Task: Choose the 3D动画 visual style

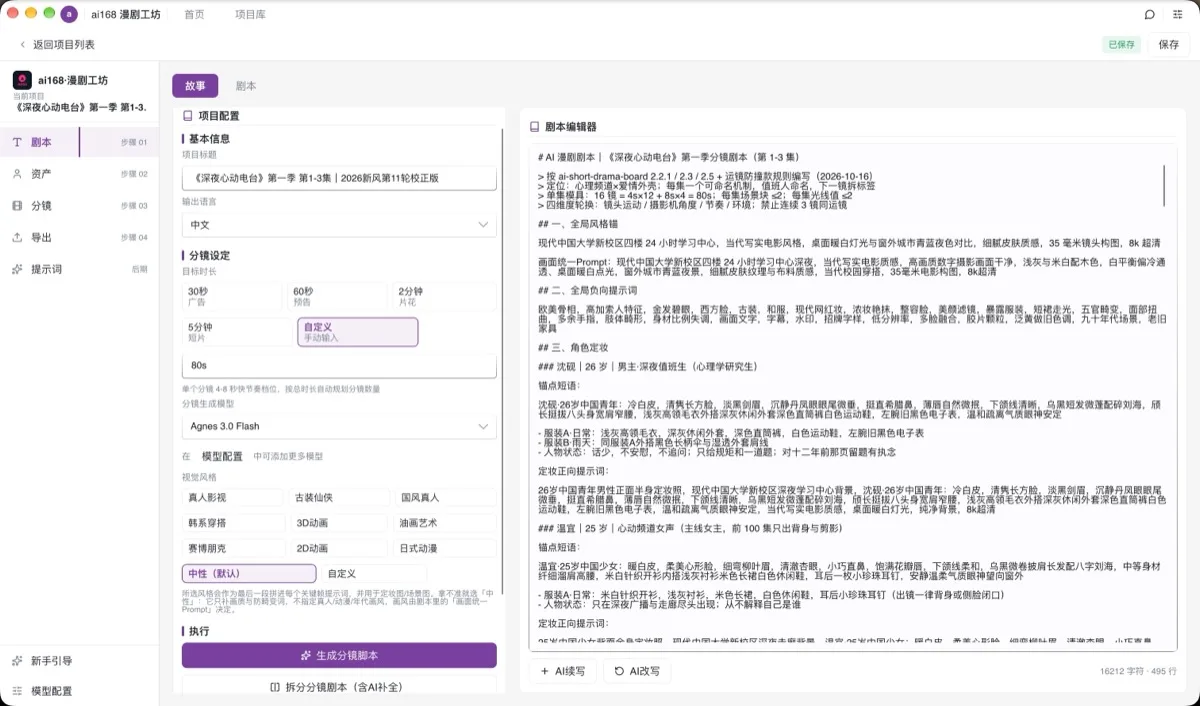Action: pos(339,522)
